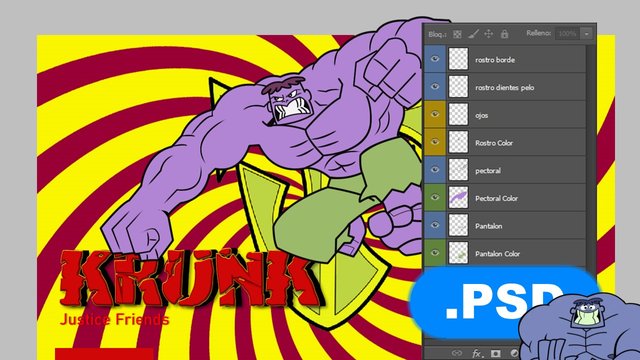This screenshot has width=640, height=360.
Task: Select the rostro dientes pelo thumbnail
Action: (458, 87)
